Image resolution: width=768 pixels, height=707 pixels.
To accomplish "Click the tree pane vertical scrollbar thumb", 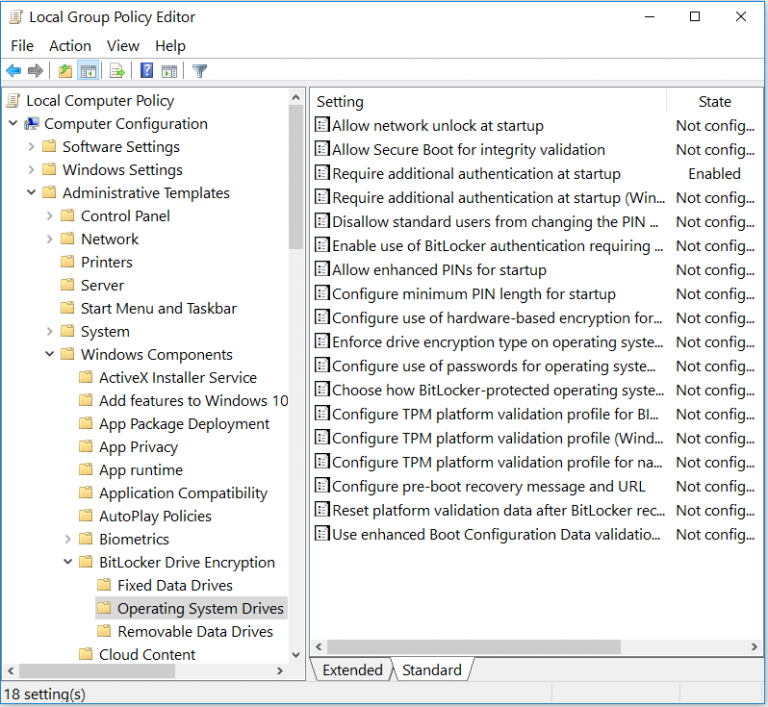I will (295, 177).
